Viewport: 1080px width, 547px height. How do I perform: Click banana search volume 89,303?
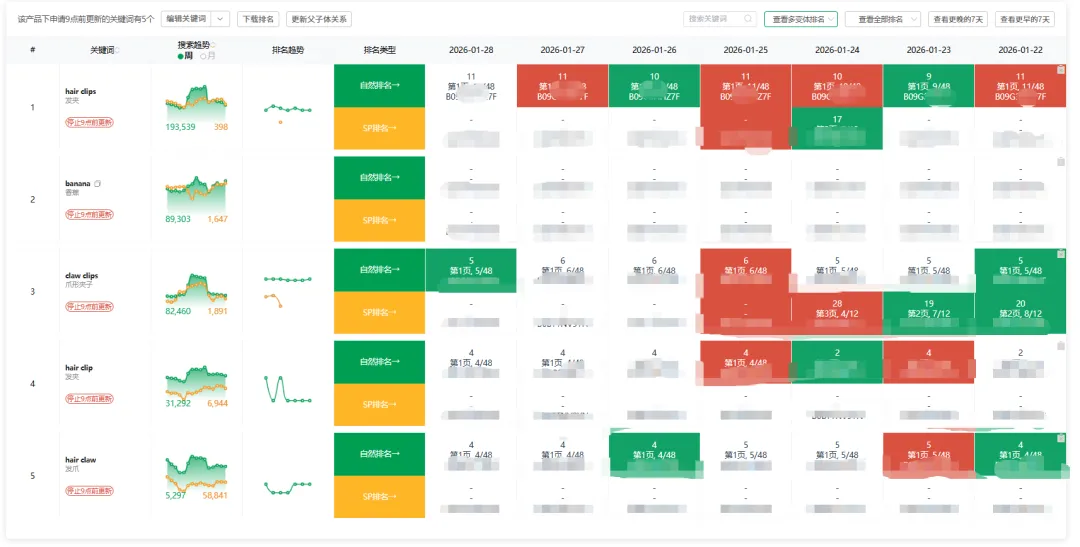(x=178, y=220)
